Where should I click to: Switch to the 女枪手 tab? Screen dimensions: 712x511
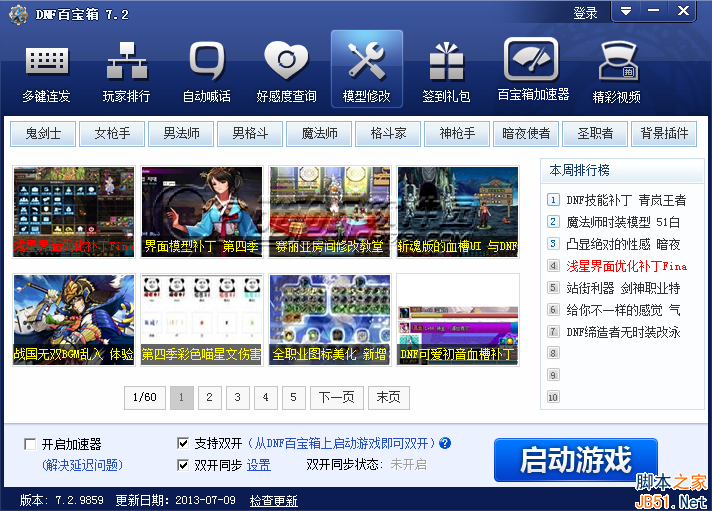coord(112,134)
